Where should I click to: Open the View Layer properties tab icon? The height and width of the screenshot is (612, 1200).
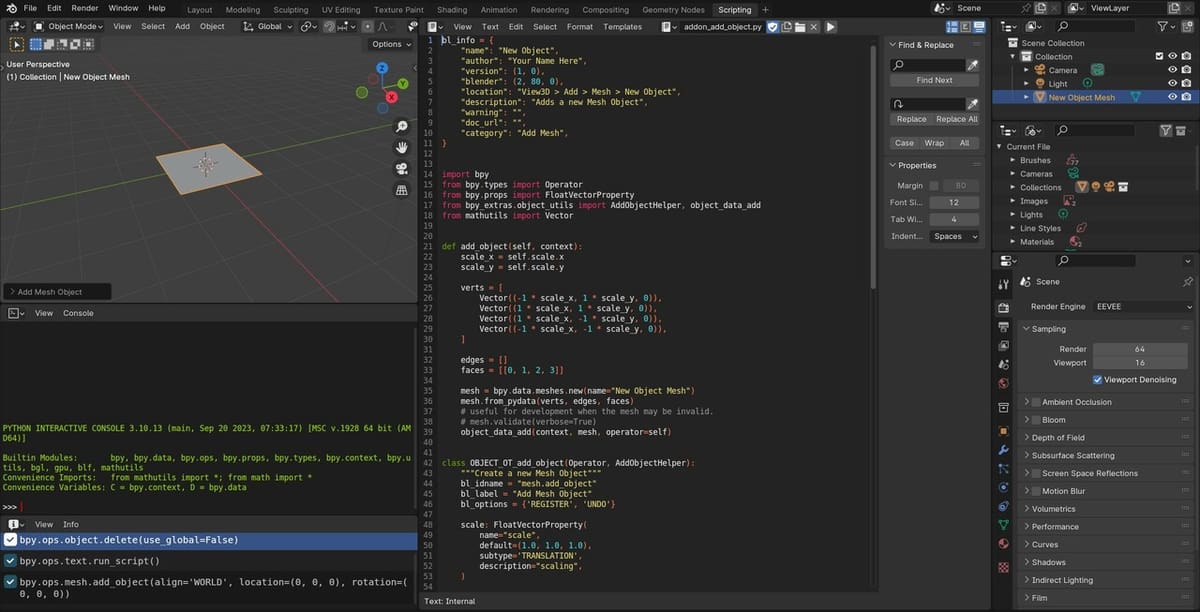tap(1003, 347)
